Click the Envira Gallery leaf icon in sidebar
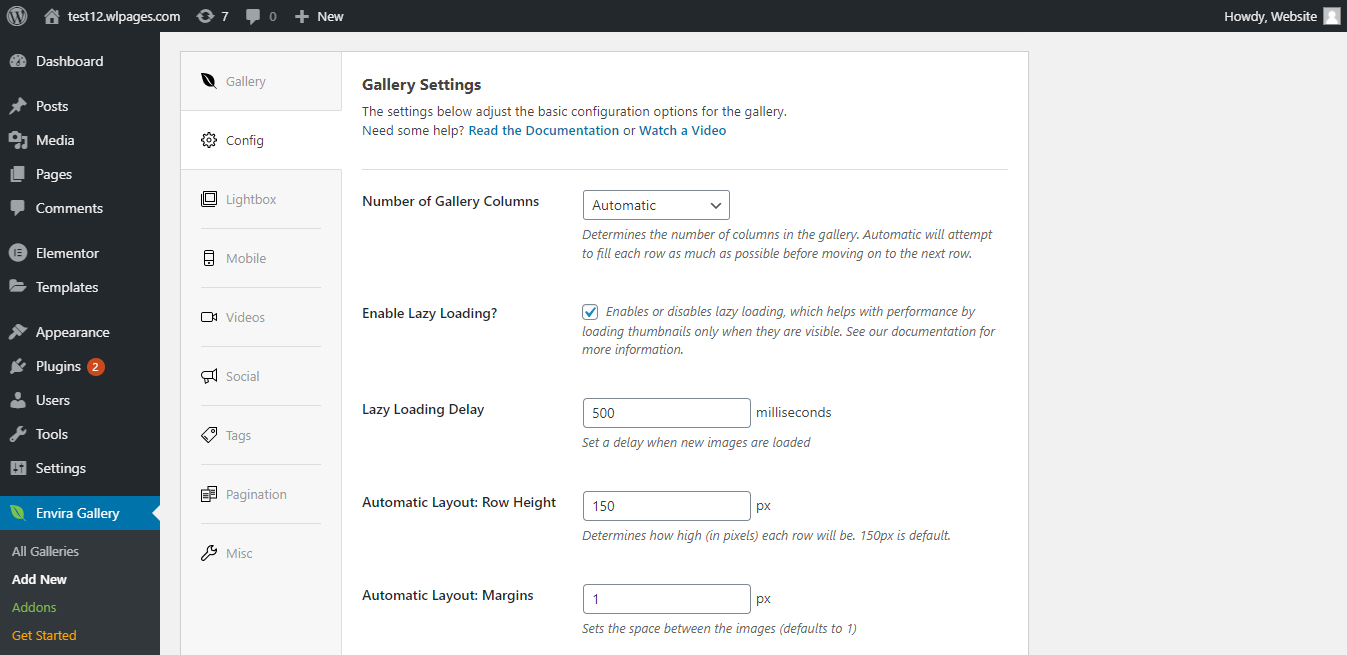Viewport: 1347px width, 655px height. (x=18, y=513)
